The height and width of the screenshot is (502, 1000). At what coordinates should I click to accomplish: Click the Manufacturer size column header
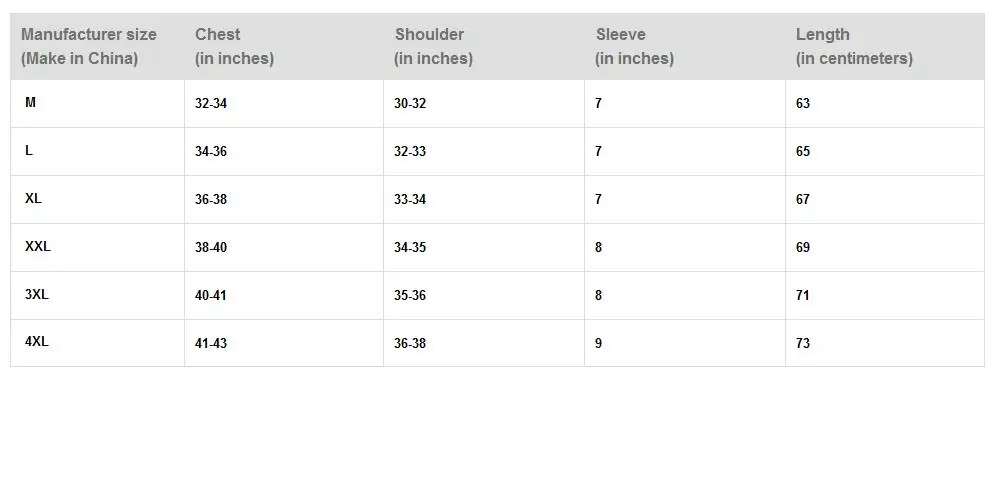click(89, 46)
